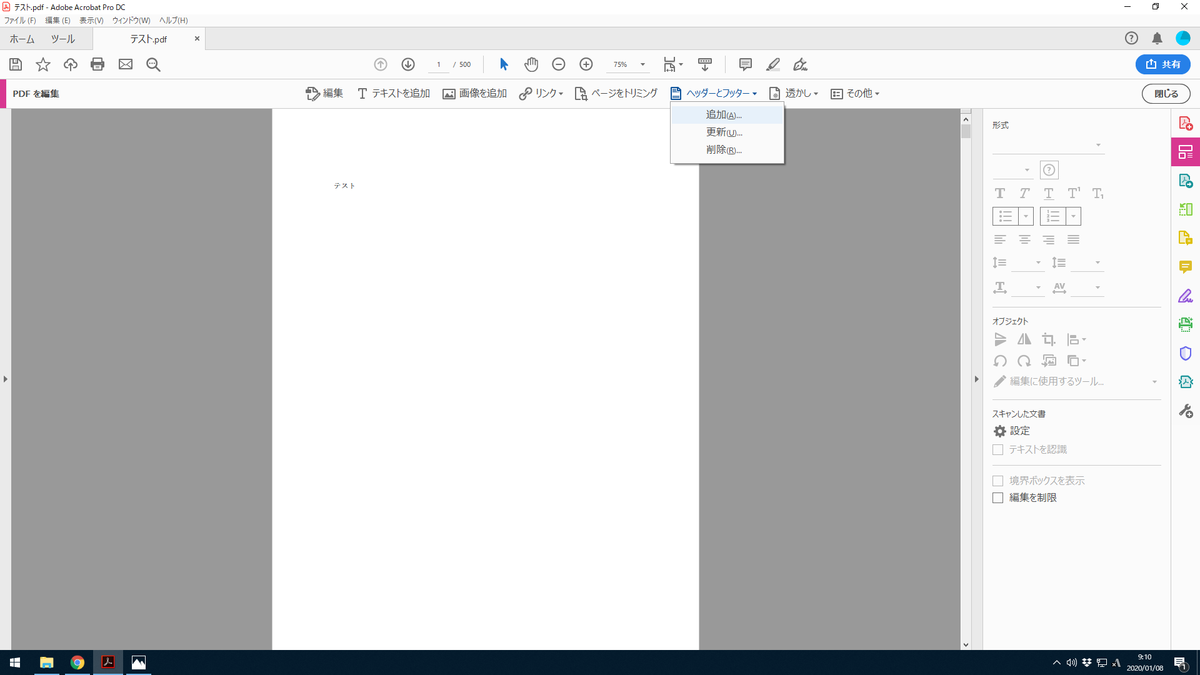Image resolution: width=1200 pixels, height=675 pixels.
Task: Show notifications bell icon
Action: point(1157,38)
